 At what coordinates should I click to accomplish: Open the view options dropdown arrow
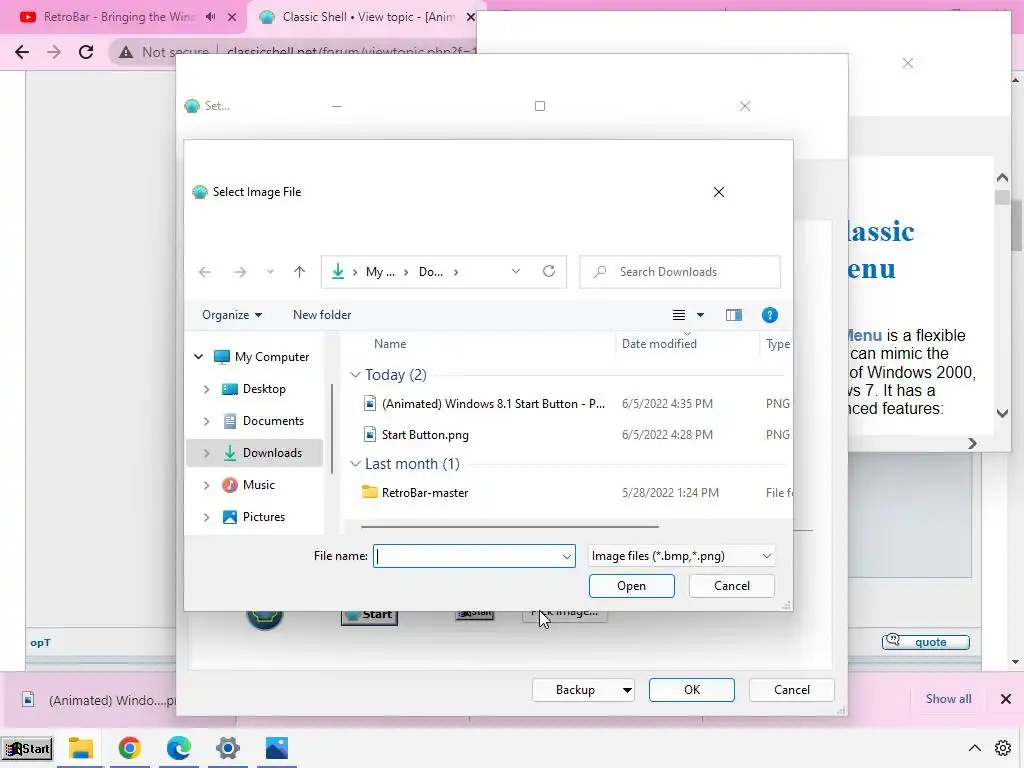click(700, 315)
